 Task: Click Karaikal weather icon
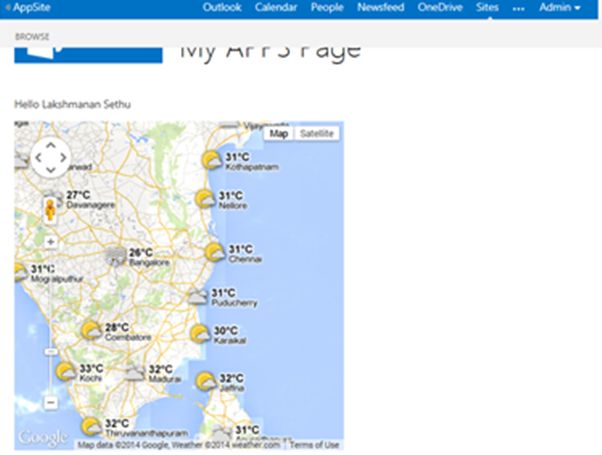tap(200, 334)
